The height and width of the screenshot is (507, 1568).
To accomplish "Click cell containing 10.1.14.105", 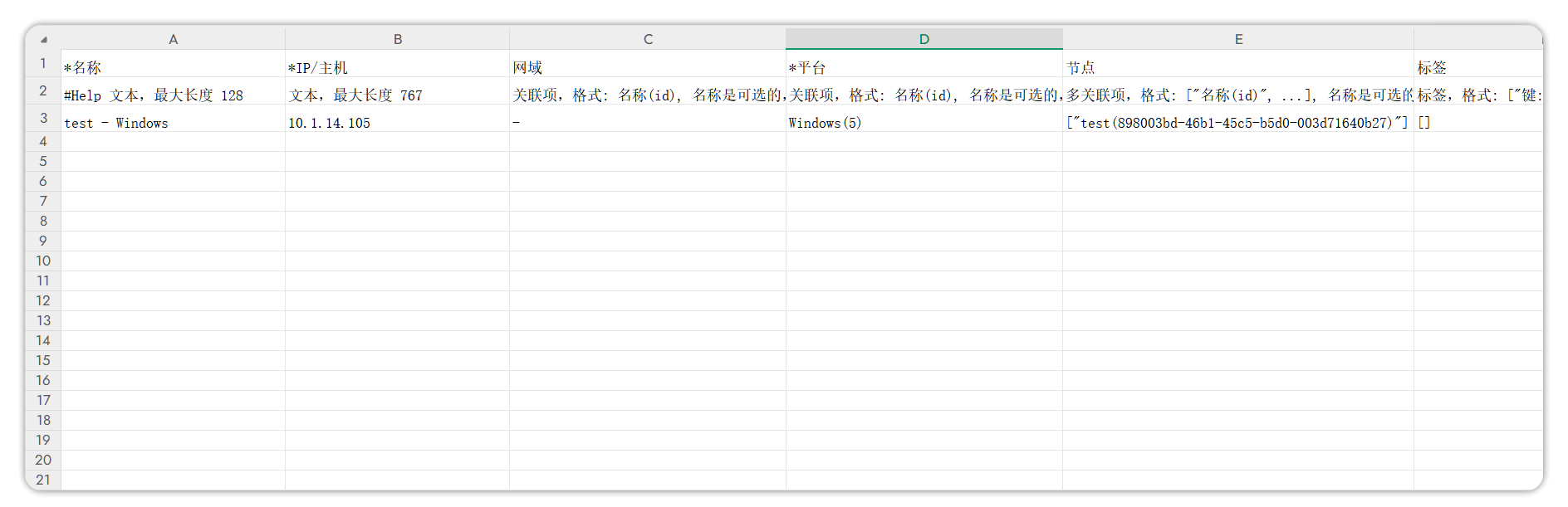I will [x=397, y=123].
